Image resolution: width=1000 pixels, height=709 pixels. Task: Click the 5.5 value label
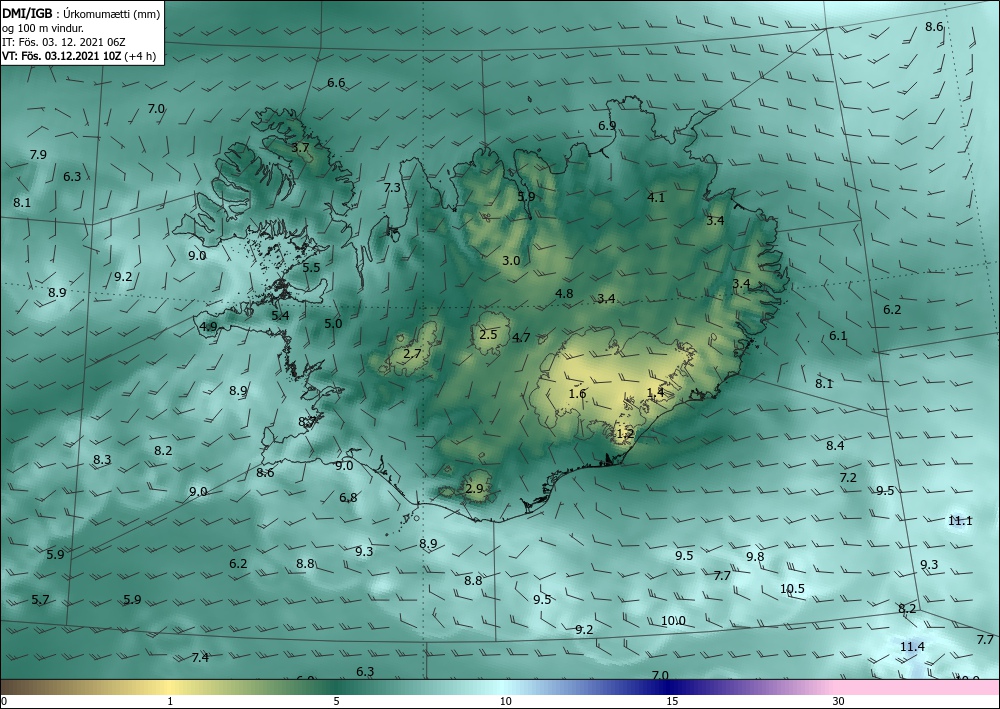click(x=311, y=268)
